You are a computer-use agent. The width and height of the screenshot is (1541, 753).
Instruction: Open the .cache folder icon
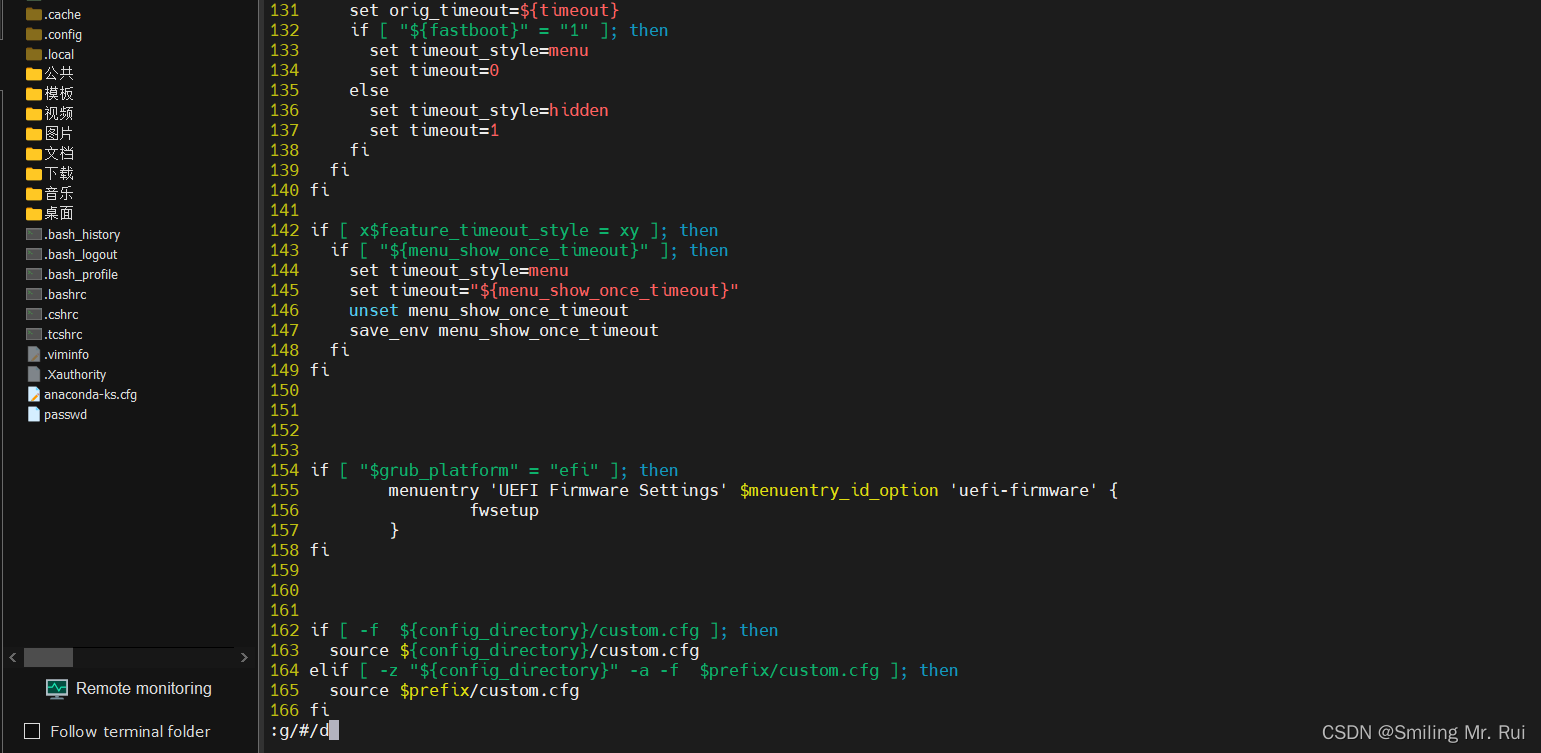point(34,14)
